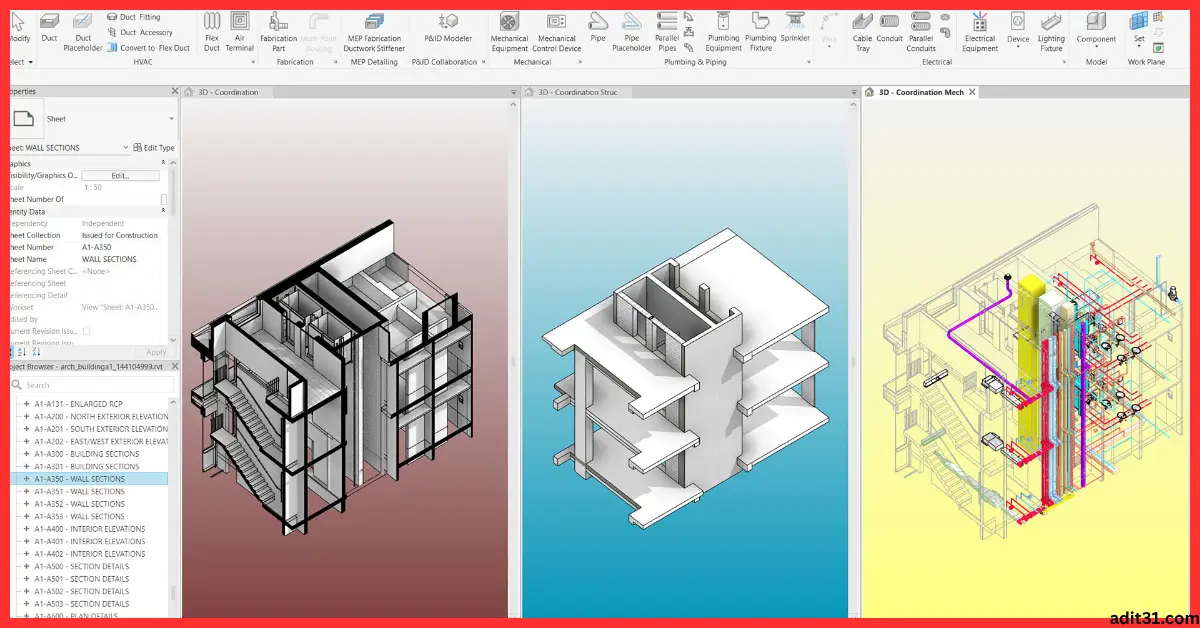Select A1-A200 - NORTH EXTERIOR ELEVATION sheet

tap(101, 416)
